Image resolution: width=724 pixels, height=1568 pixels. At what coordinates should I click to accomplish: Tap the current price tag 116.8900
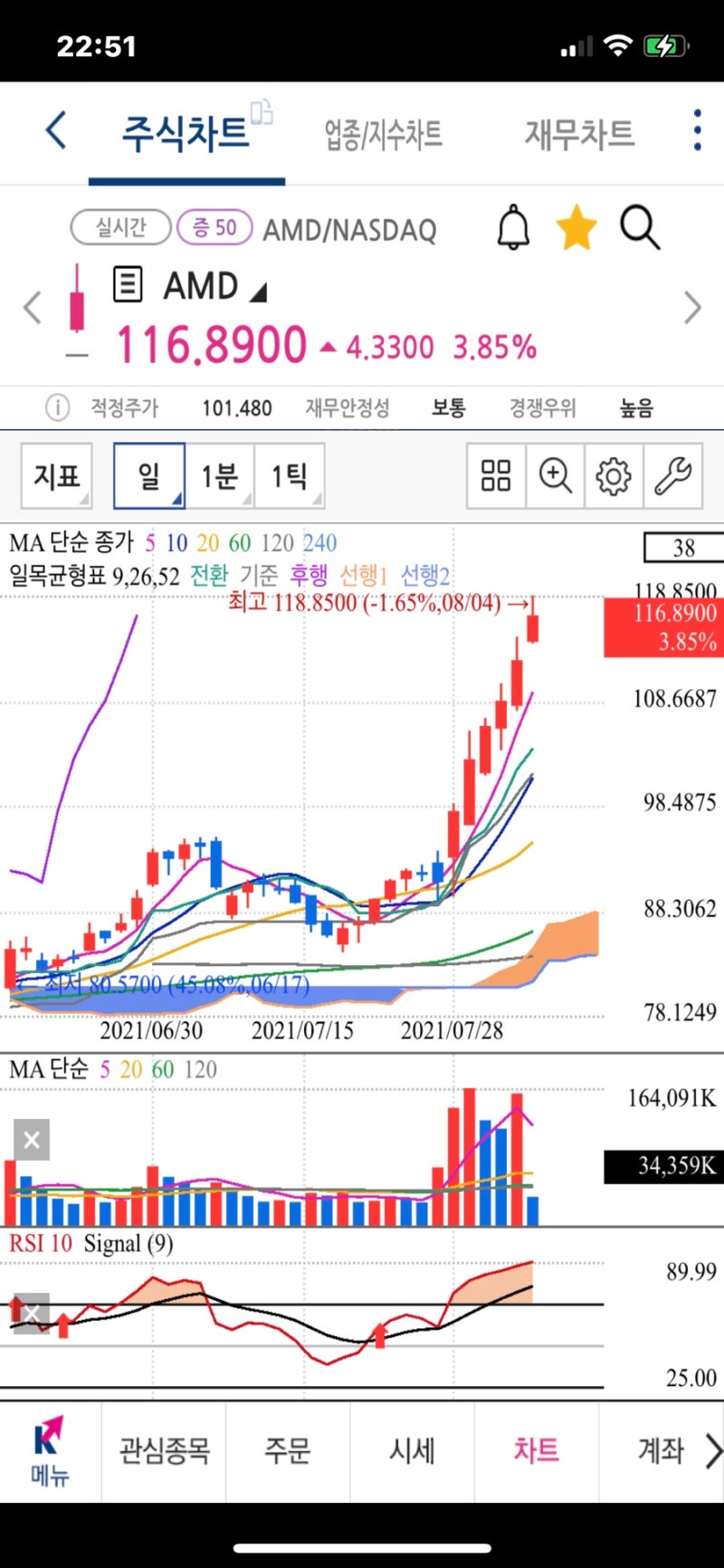click(663, 626)
